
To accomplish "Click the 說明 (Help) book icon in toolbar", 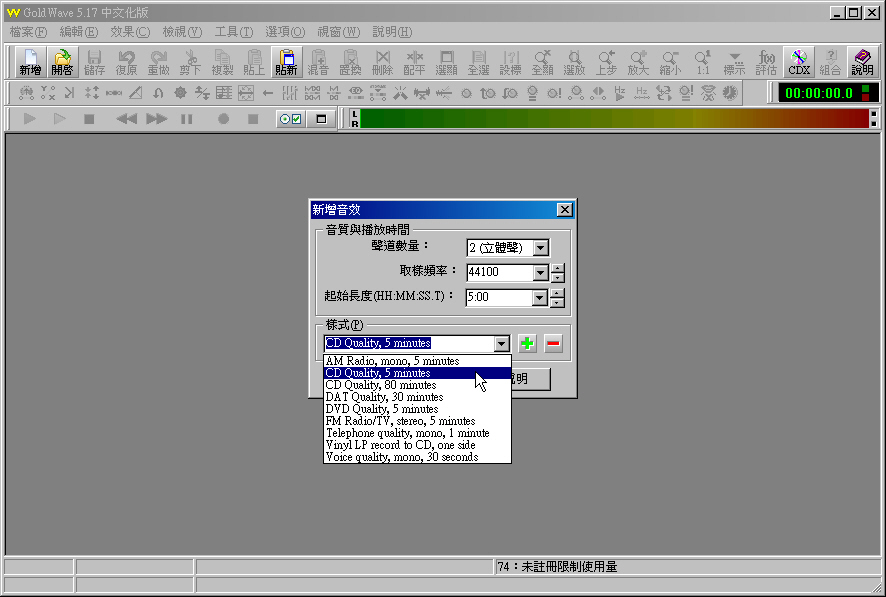I will [x=862, y=62].
